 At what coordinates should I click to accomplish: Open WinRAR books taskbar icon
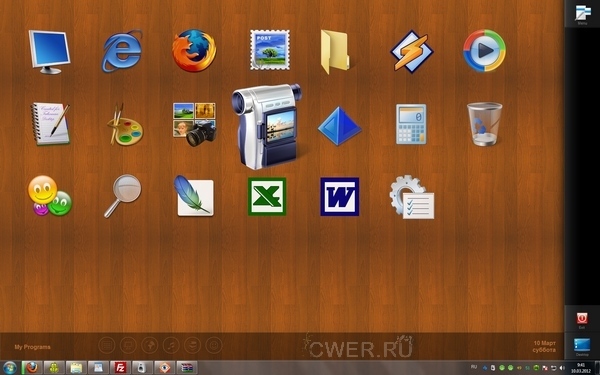[x=187, y=368]
